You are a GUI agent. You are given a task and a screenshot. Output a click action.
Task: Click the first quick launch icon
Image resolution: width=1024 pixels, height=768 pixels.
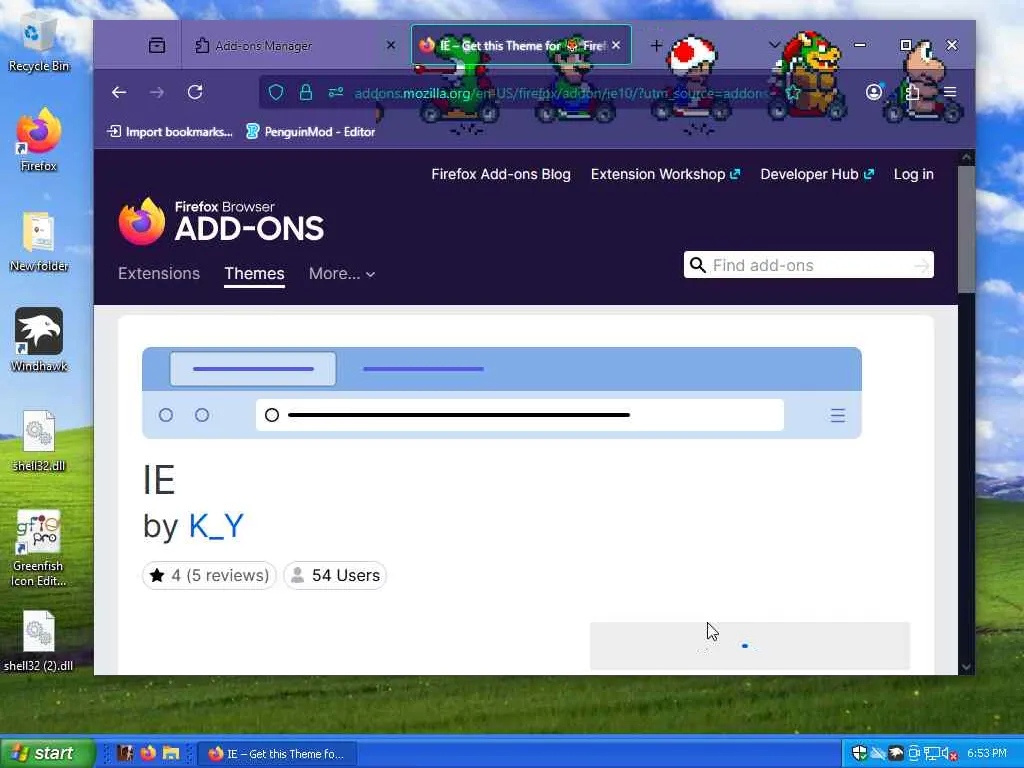125,753
